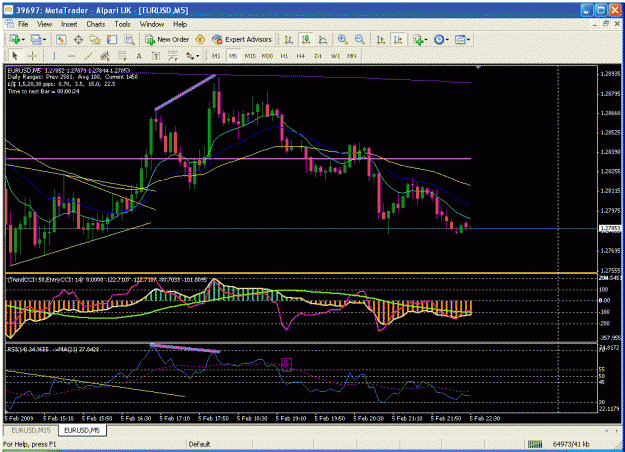Click the Default profile in status bar
Viewport: 625px width, 452px height.
pos(199,444)
